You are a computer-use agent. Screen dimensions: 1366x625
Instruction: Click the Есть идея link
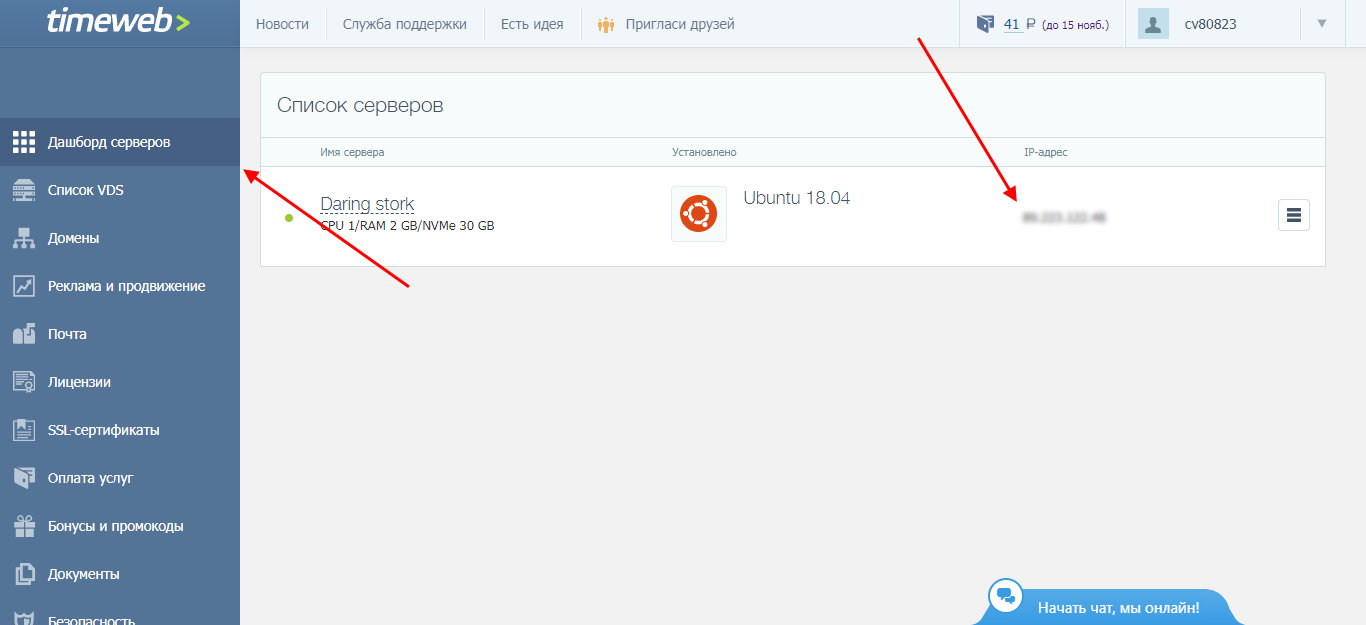click(532, 24)
